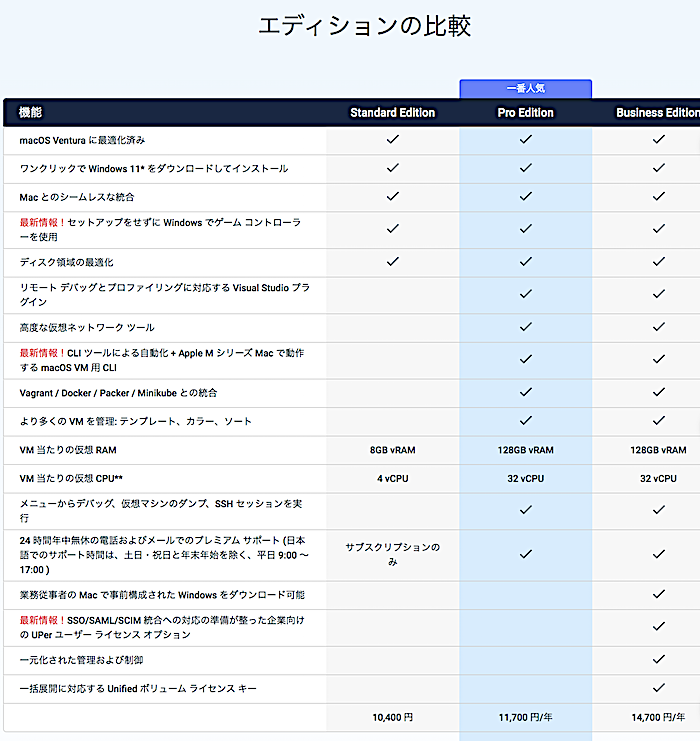This screenshot has height=741, width=700.
Task: Click Pro Edition checkmark for 高度な仮想ネットワーク ツール row
Action: pos(525,327)
